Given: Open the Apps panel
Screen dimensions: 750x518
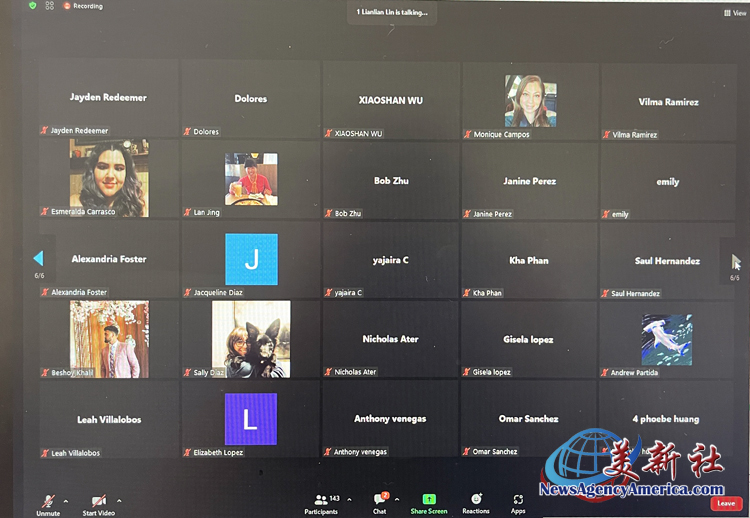Looking at the screenshot, I should tap(518, 504).
